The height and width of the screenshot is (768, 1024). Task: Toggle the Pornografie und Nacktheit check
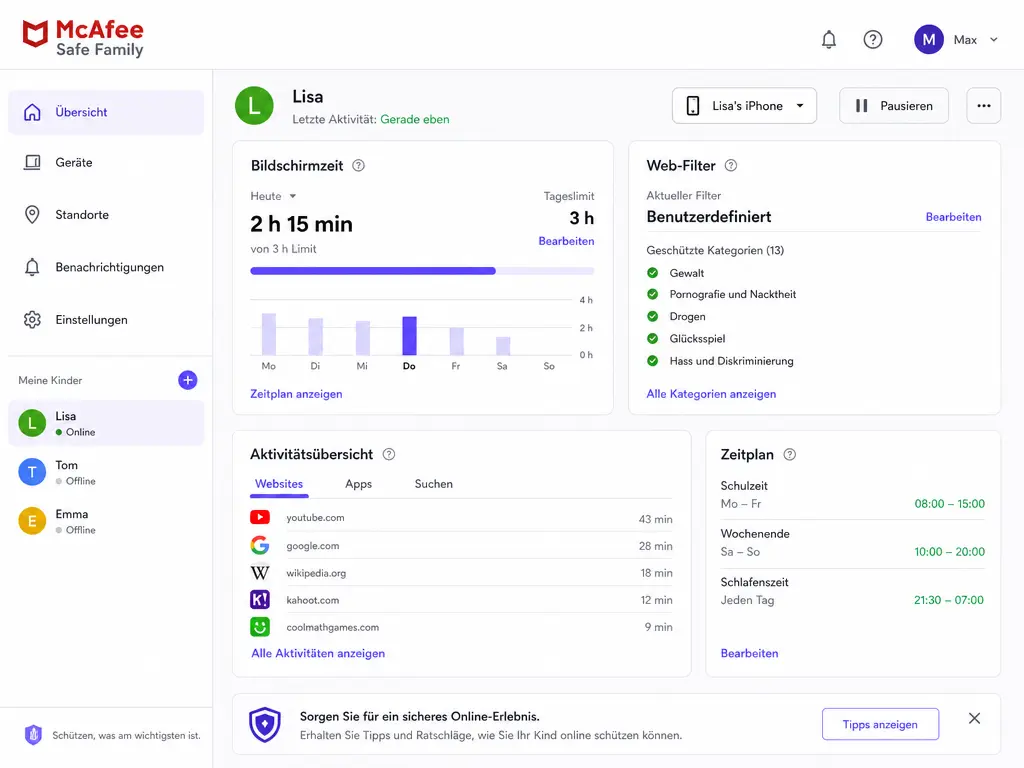click(652, 295)
